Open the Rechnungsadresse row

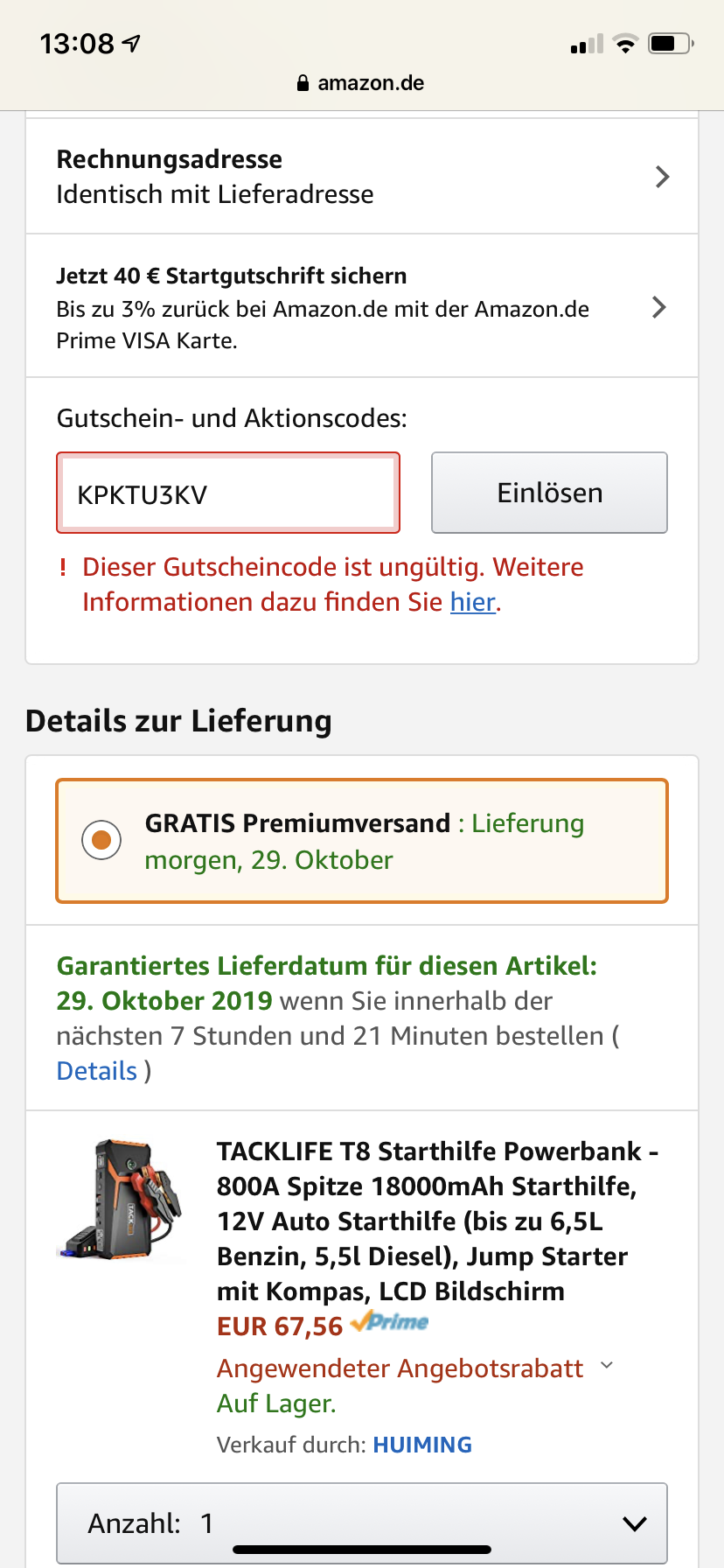point(350,177)
